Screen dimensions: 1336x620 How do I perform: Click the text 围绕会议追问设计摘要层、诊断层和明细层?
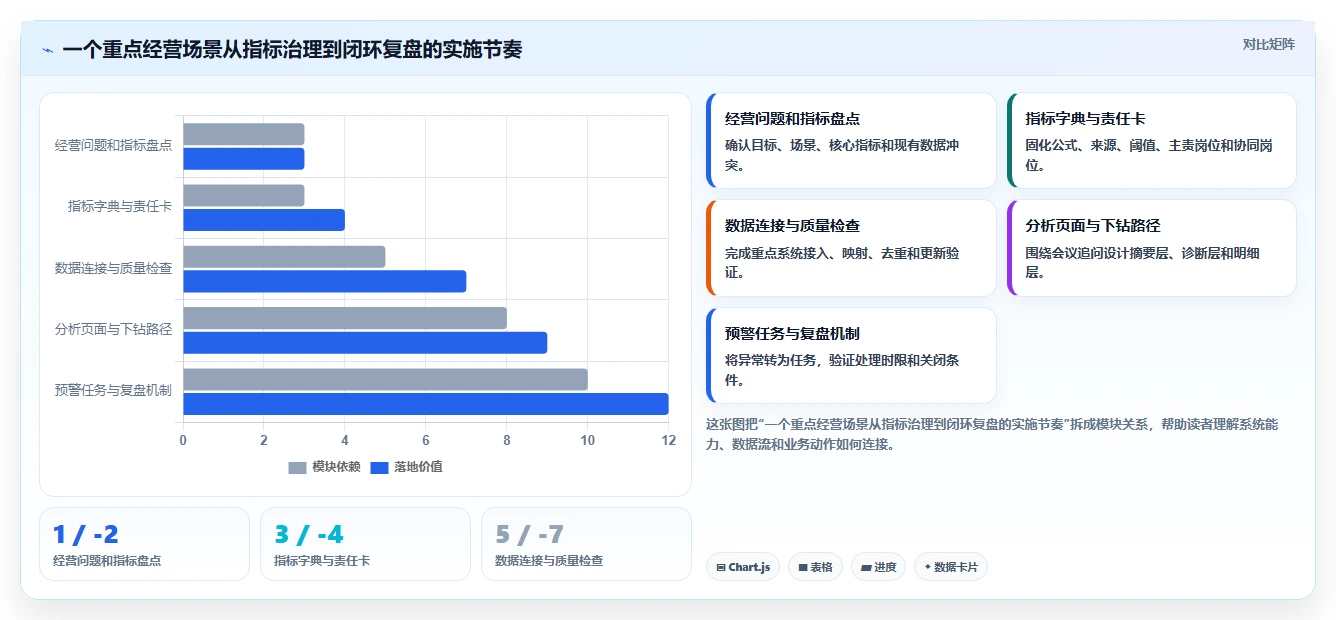pos(1143,263)
